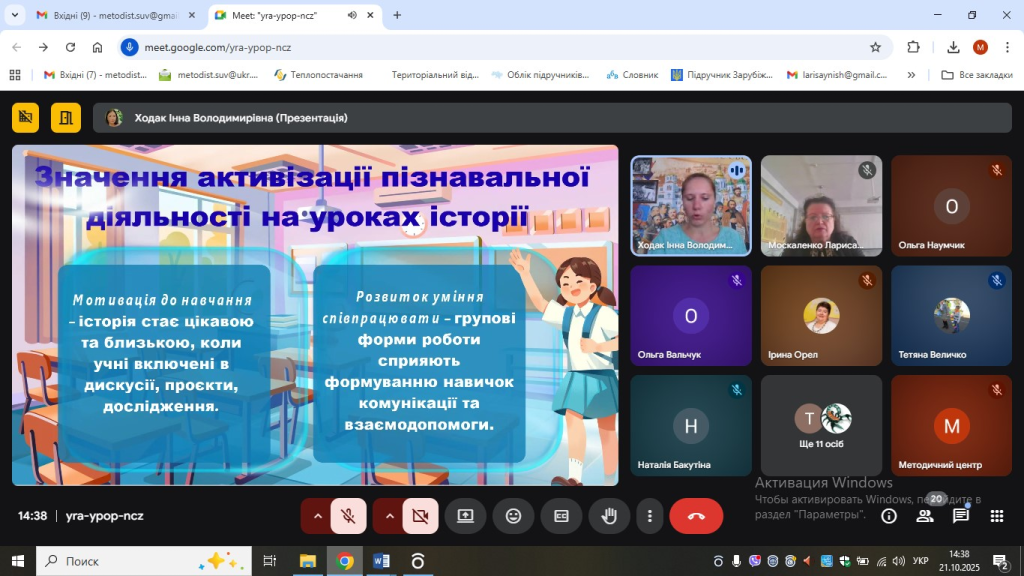The image size is (1024, 576).
Task: Open meeting details info icon
Action: pyautogui.click(x=888, y=516)
